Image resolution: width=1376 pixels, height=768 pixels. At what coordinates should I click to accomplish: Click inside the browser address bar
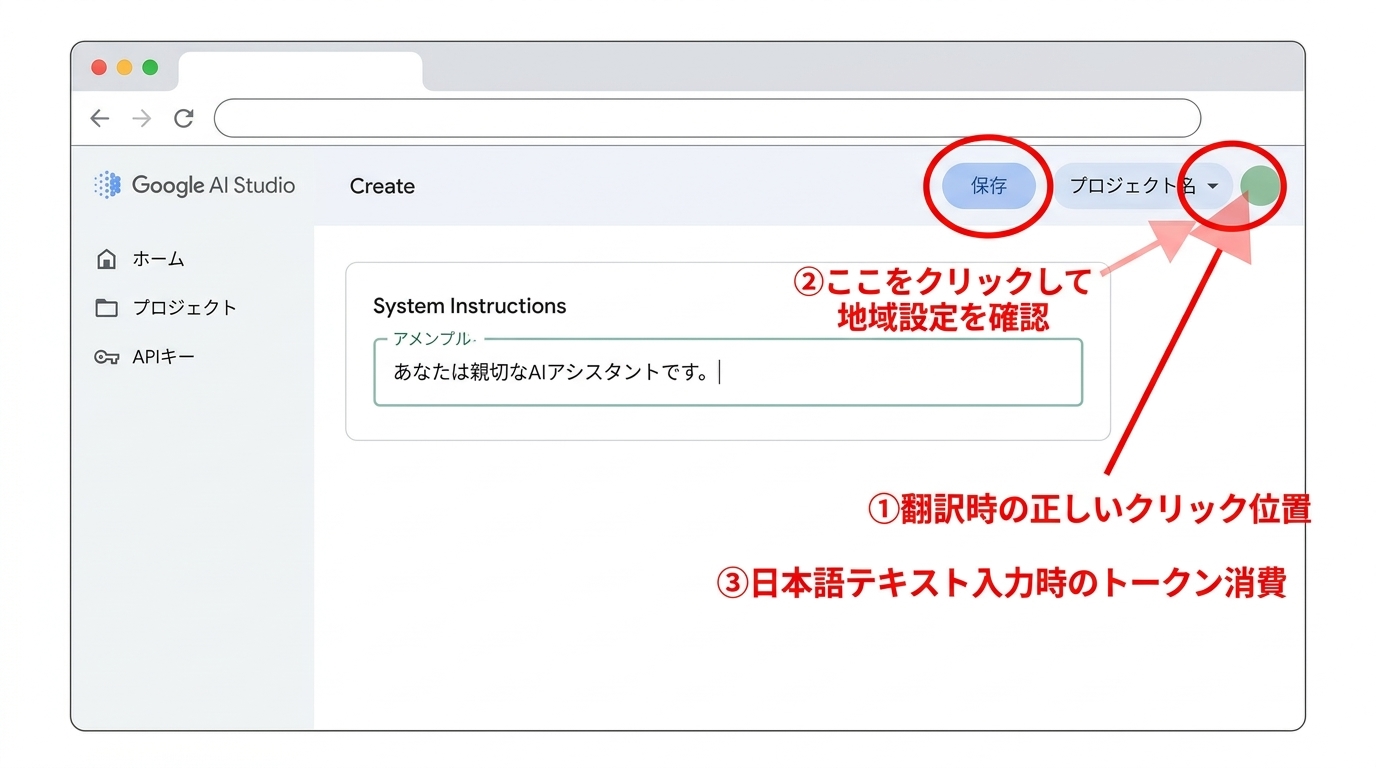(700, 117)
